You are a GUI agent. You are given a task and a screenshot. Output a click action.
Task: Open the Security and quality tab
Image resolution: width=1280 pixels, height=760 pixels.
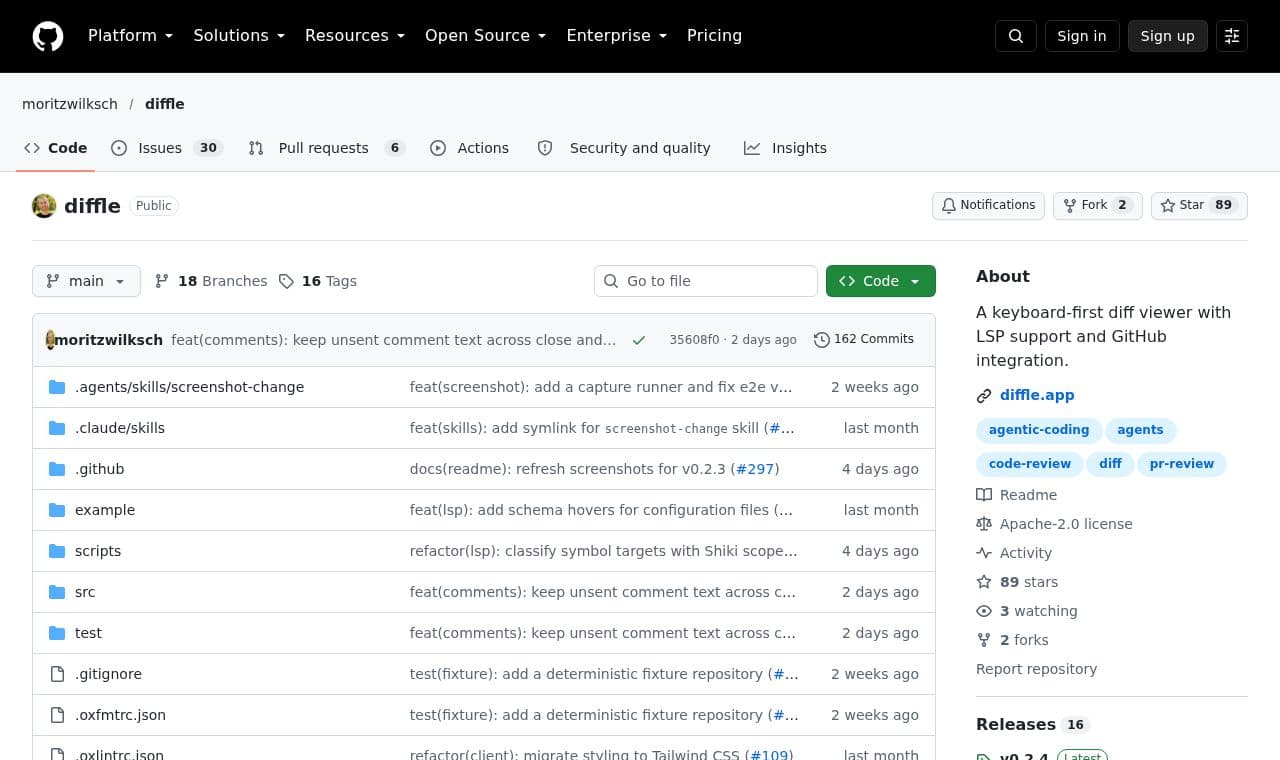(x=624, y=148)
